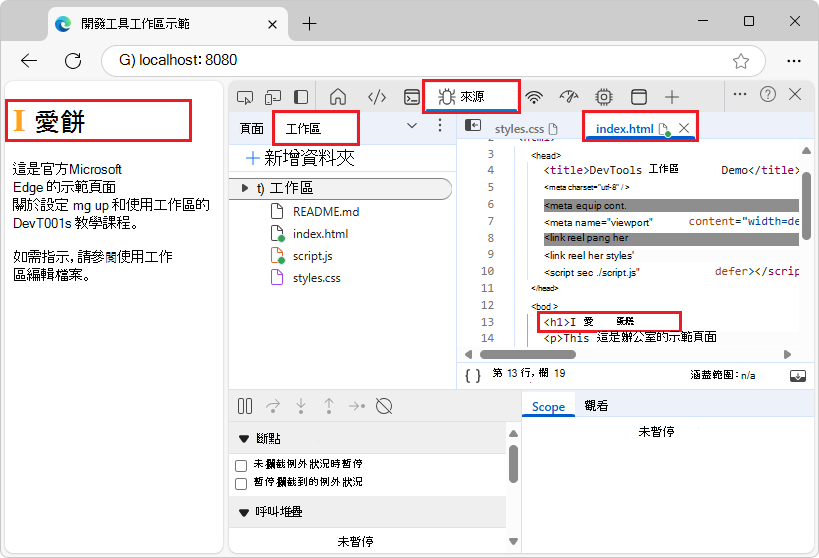The image size is (819, 558).
Task: Pretty print with curly braces icon
Action: tap(473, 375)
